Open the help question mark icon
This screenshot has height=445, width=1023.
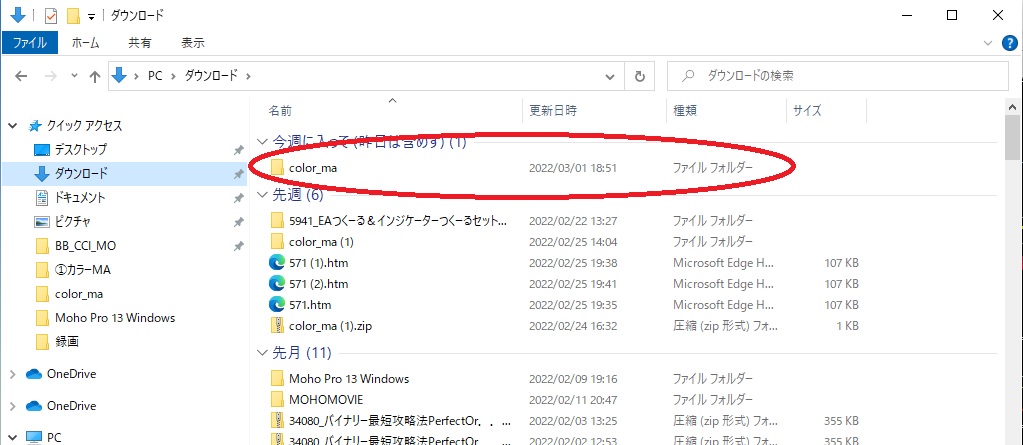pos(1010,43)
